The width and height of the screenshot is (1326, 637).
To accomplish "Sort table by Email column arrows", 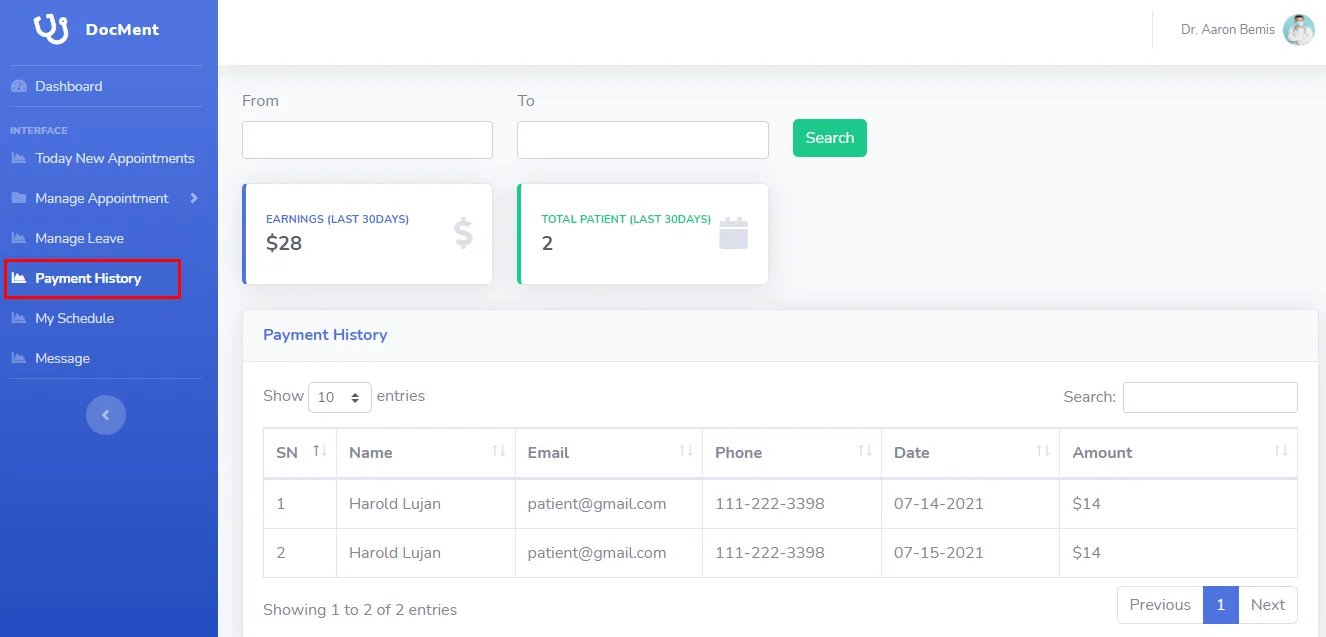I will click(x=686, y=452).
